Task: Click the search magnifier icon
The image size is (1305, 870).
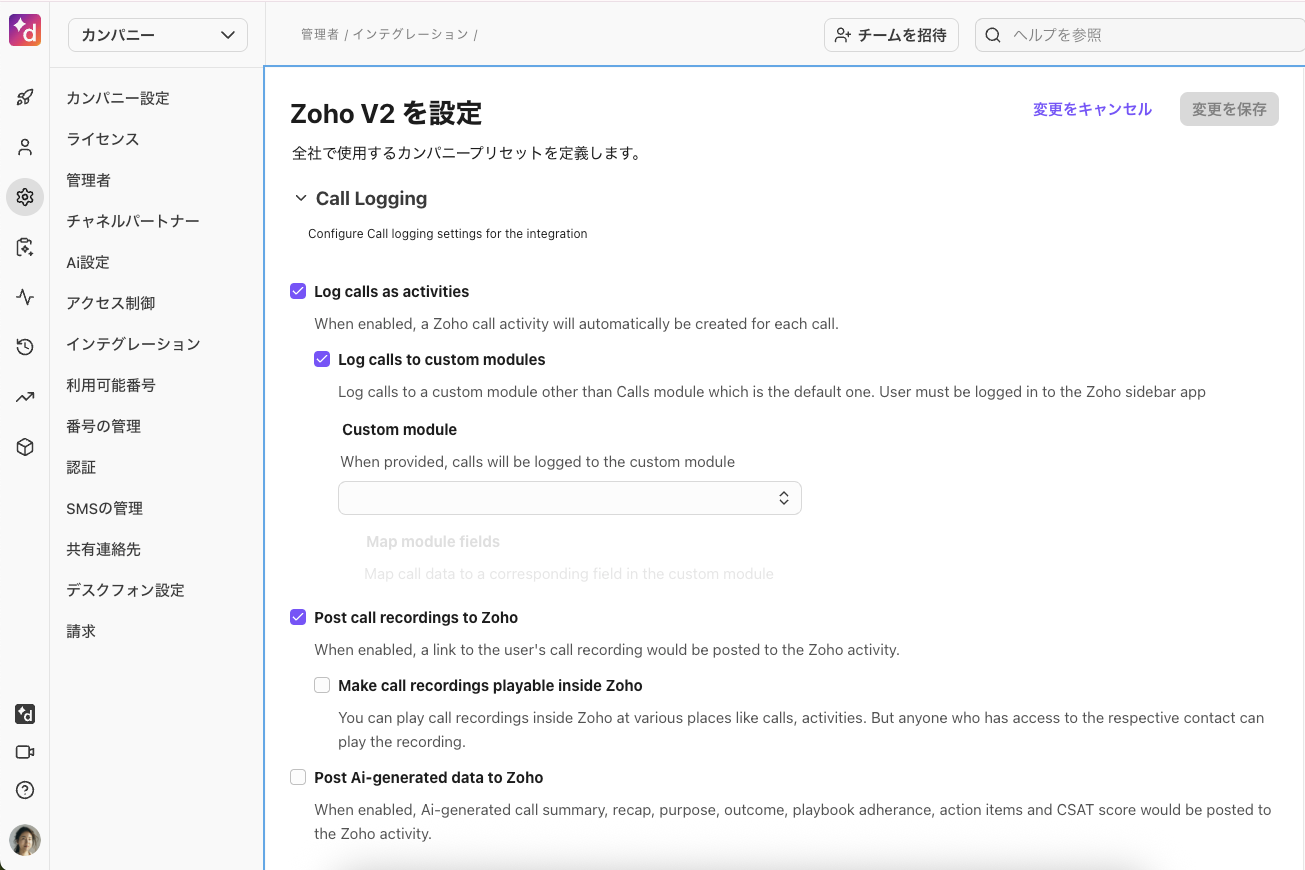Action: pos(993,35)
